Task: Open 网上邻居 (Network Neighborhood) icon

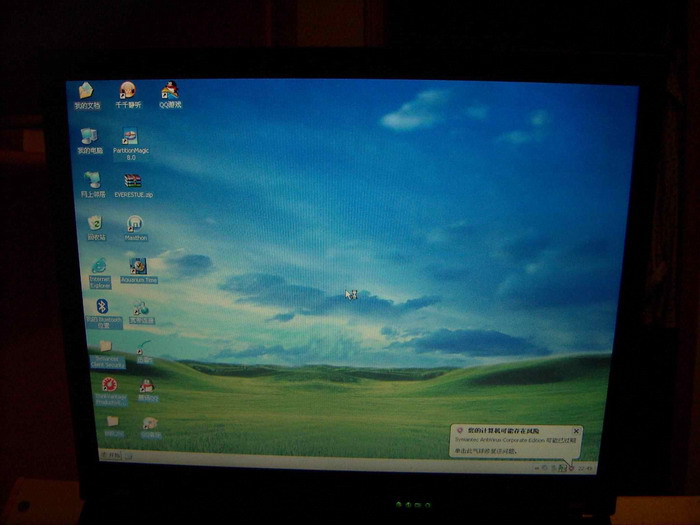Action: [93, 181]
